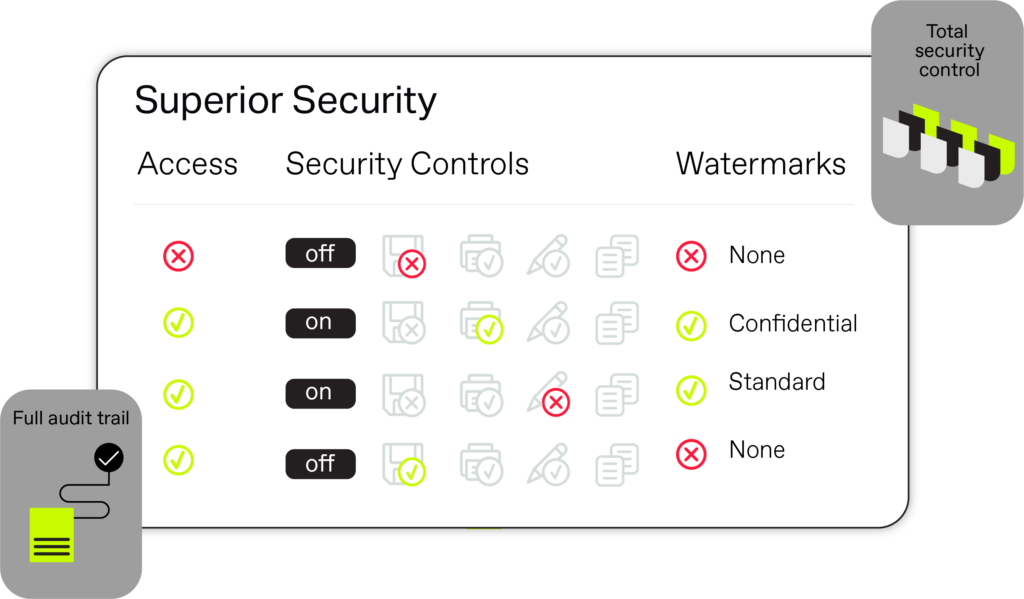
Task: Click the save icon with green check in fourth row
Action: pyautogui.click(x=404, y=464)
